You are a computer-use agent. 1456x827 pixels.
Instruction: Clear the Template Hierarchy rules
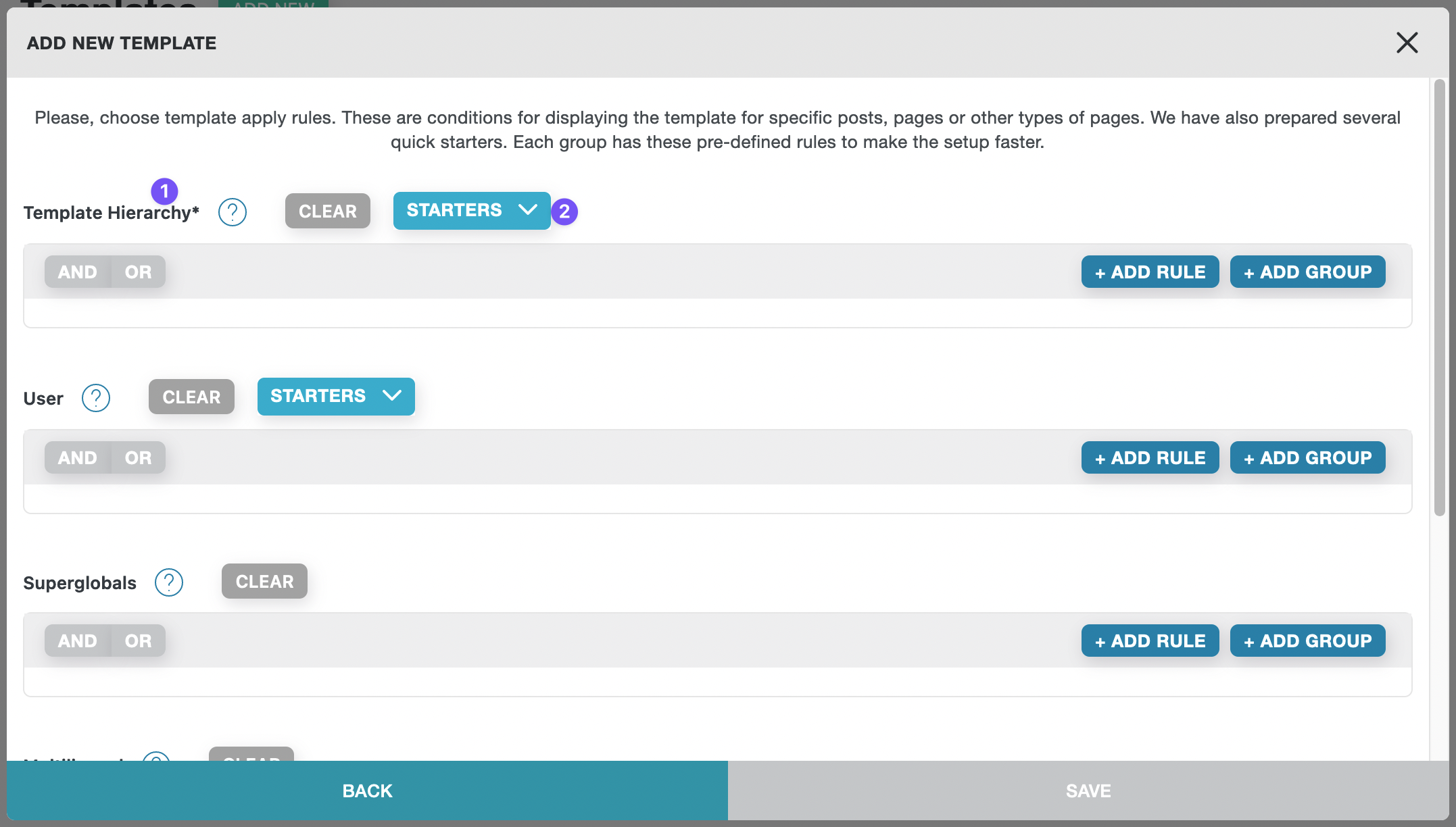tap(327, 211)
